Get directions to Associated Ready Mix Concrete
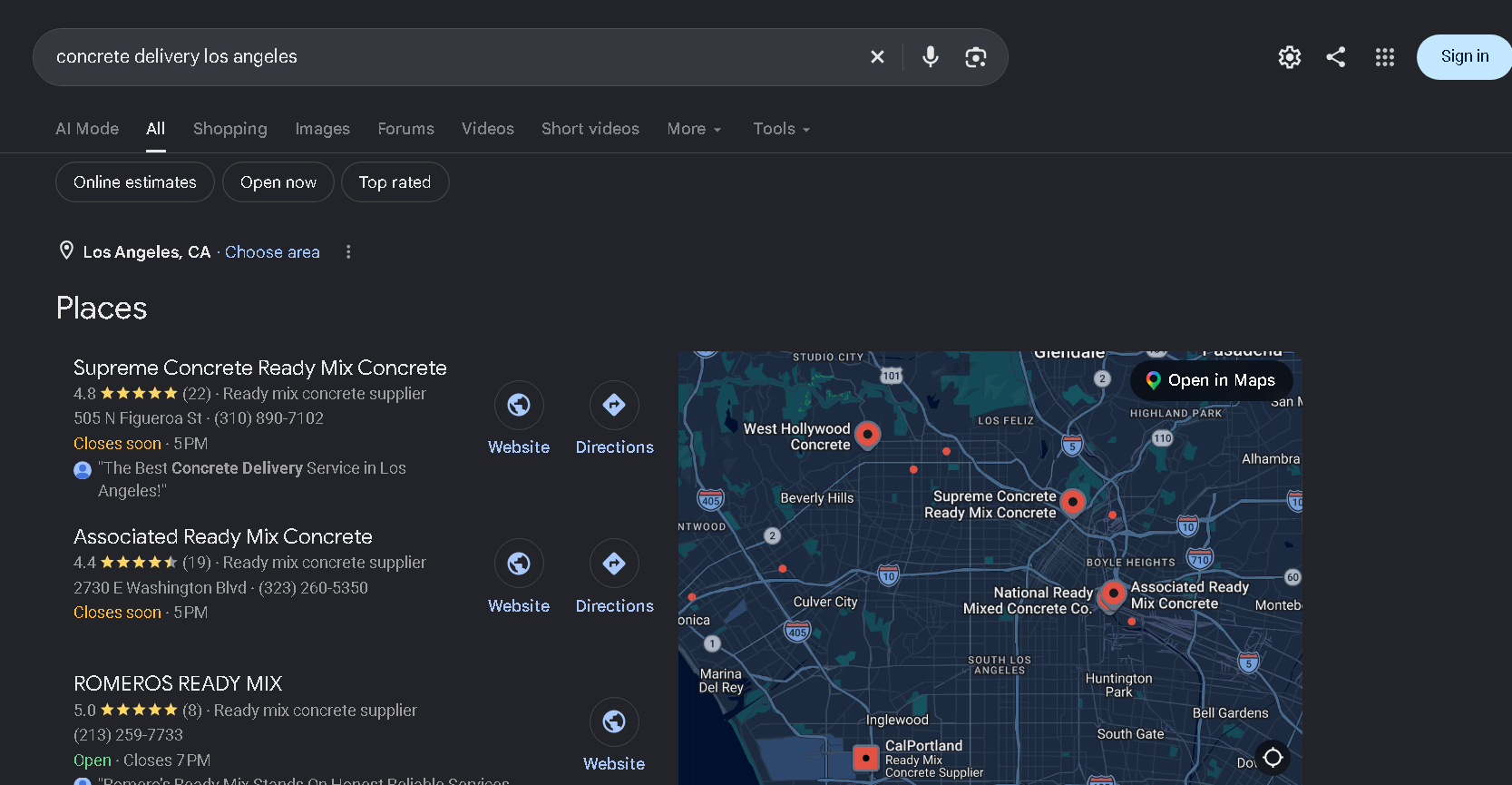The height and width of the screenshot is (785, 1512). tap(614, 564)
